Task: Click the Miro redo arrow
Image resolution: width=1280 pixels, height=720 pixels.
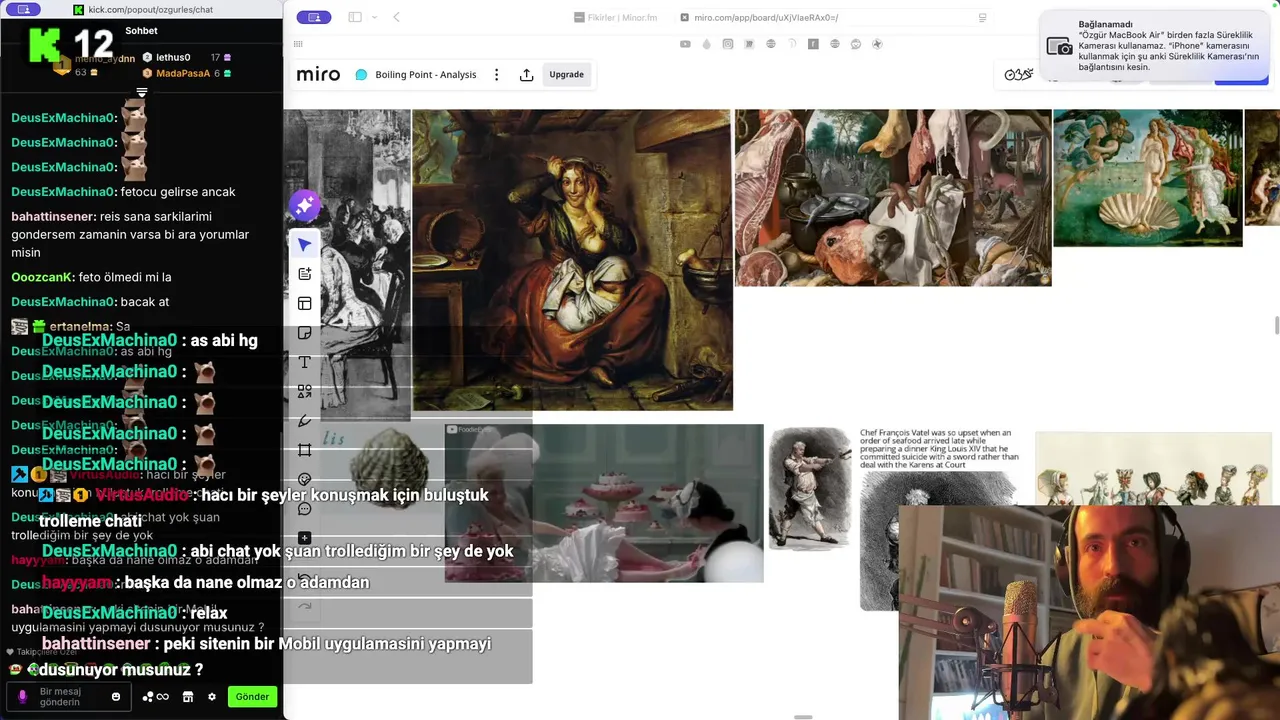Action: (x=305, y=606)
